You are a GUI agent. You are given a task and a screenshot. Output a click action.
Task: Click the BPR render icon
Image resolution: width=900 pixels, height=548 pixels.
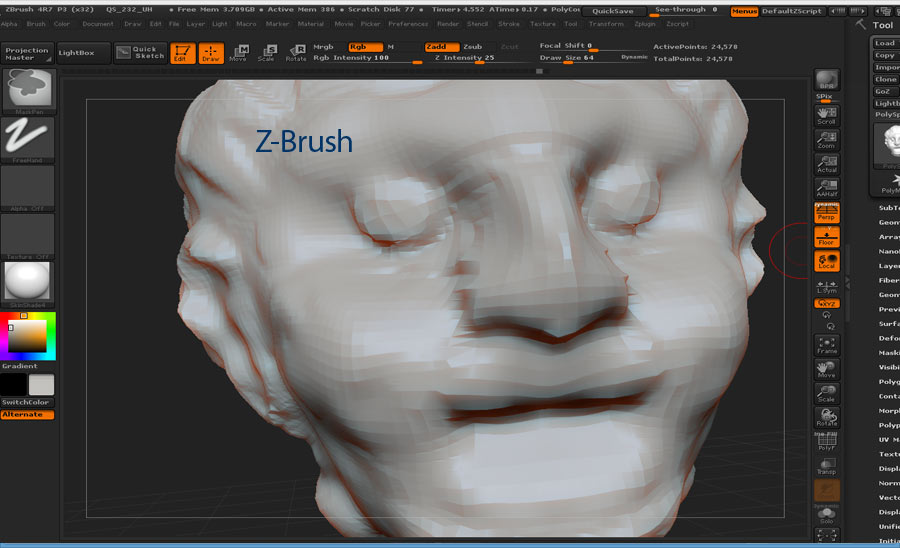click(x=826, y=81)
